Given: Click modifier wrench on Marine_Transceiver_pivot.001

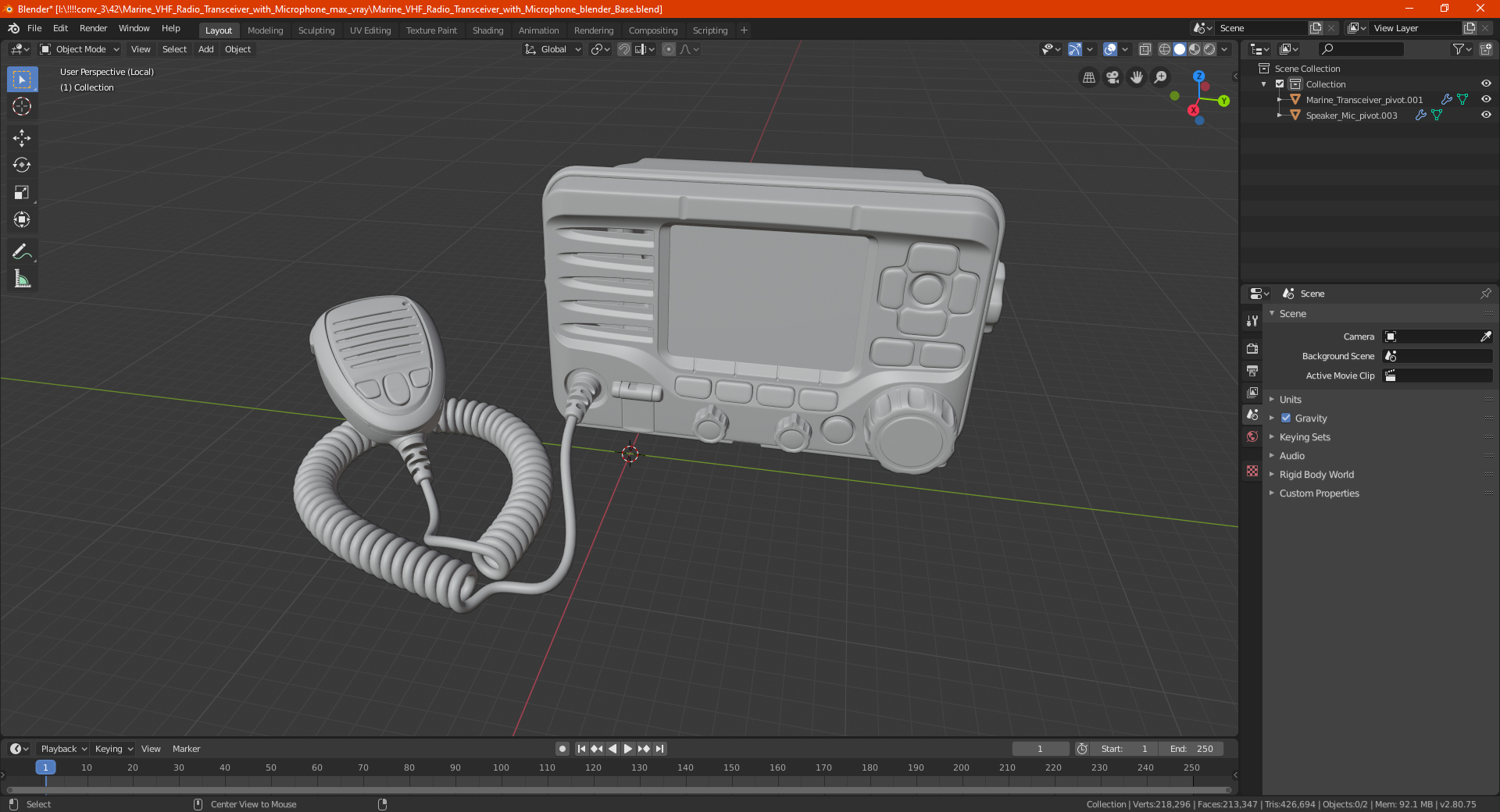Looking at the screenshot, I should coord(1446,100).
